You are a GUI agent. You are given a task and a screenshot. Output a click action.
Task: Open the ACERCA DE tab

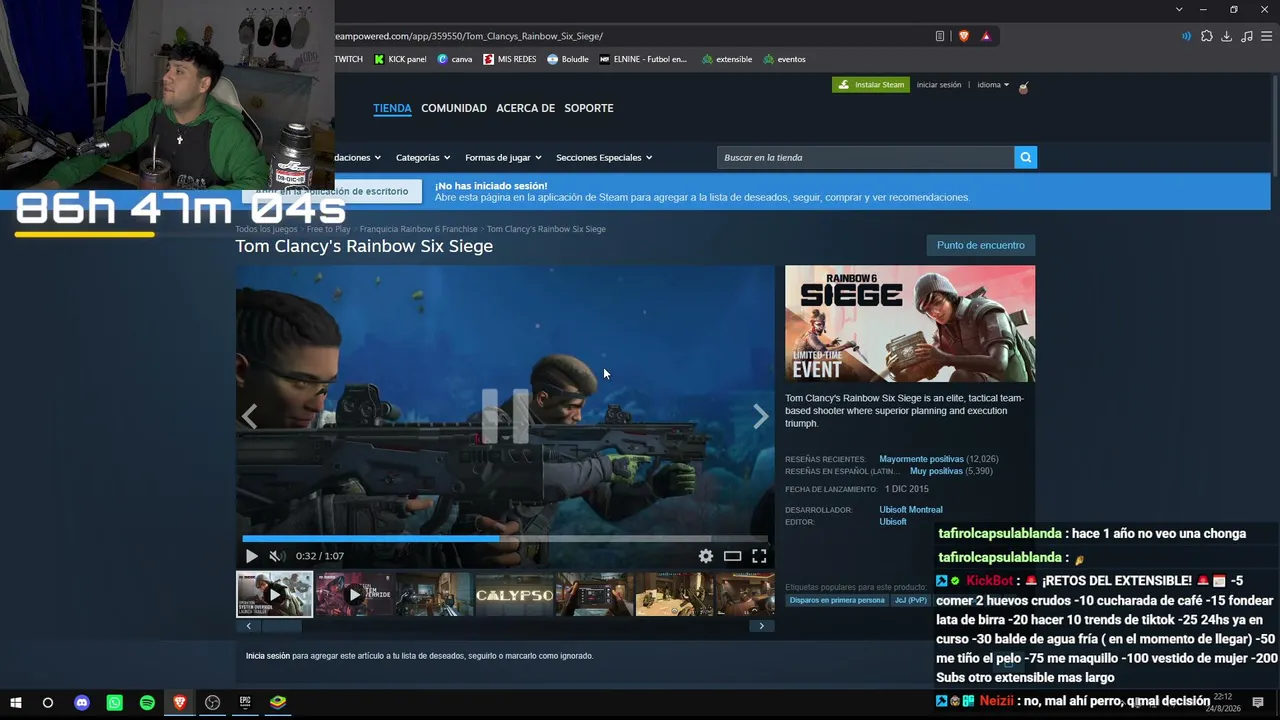pos(525,108)
